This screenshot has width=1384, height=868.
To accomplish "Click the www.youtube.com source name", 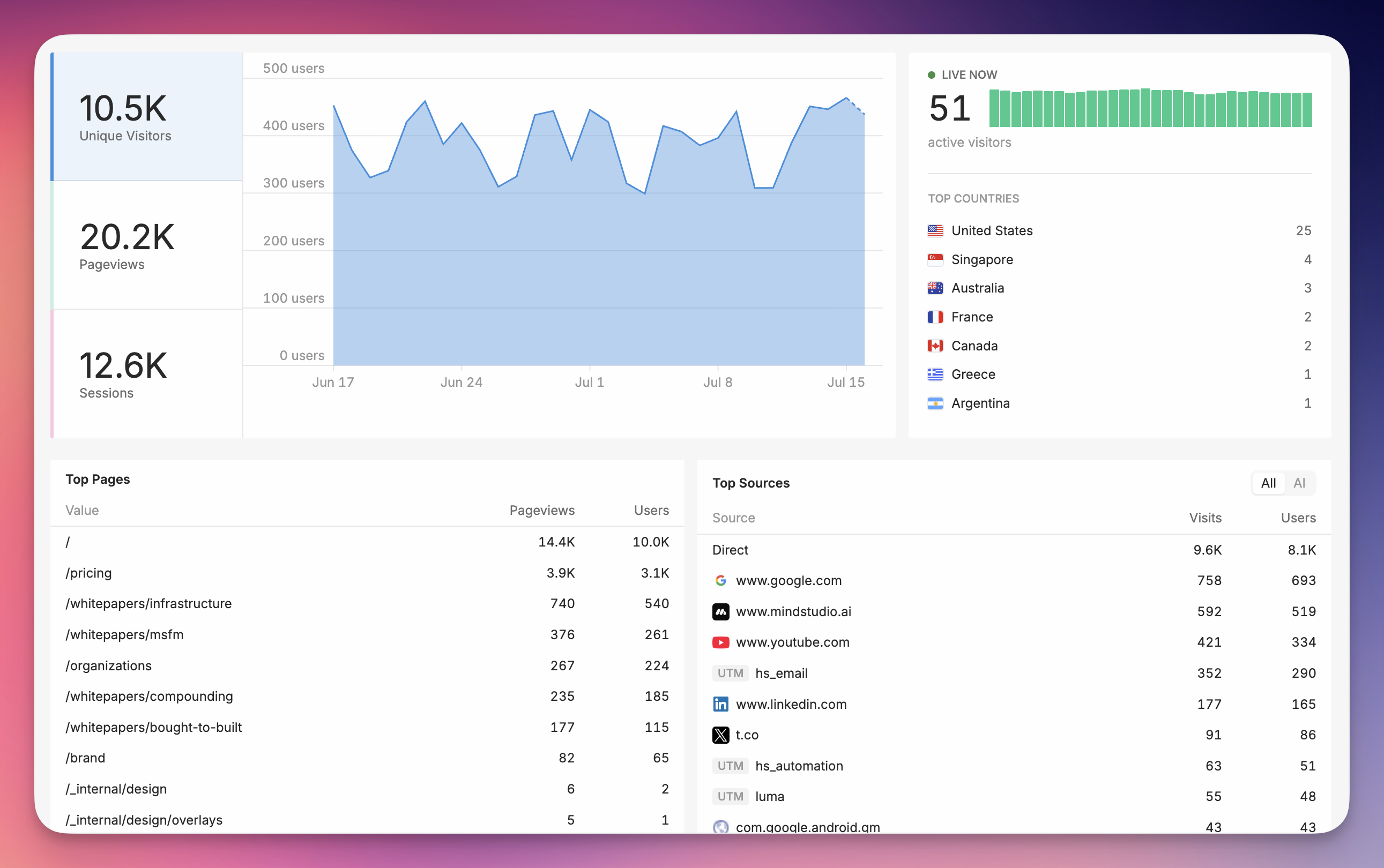I will tap(792, 642).
